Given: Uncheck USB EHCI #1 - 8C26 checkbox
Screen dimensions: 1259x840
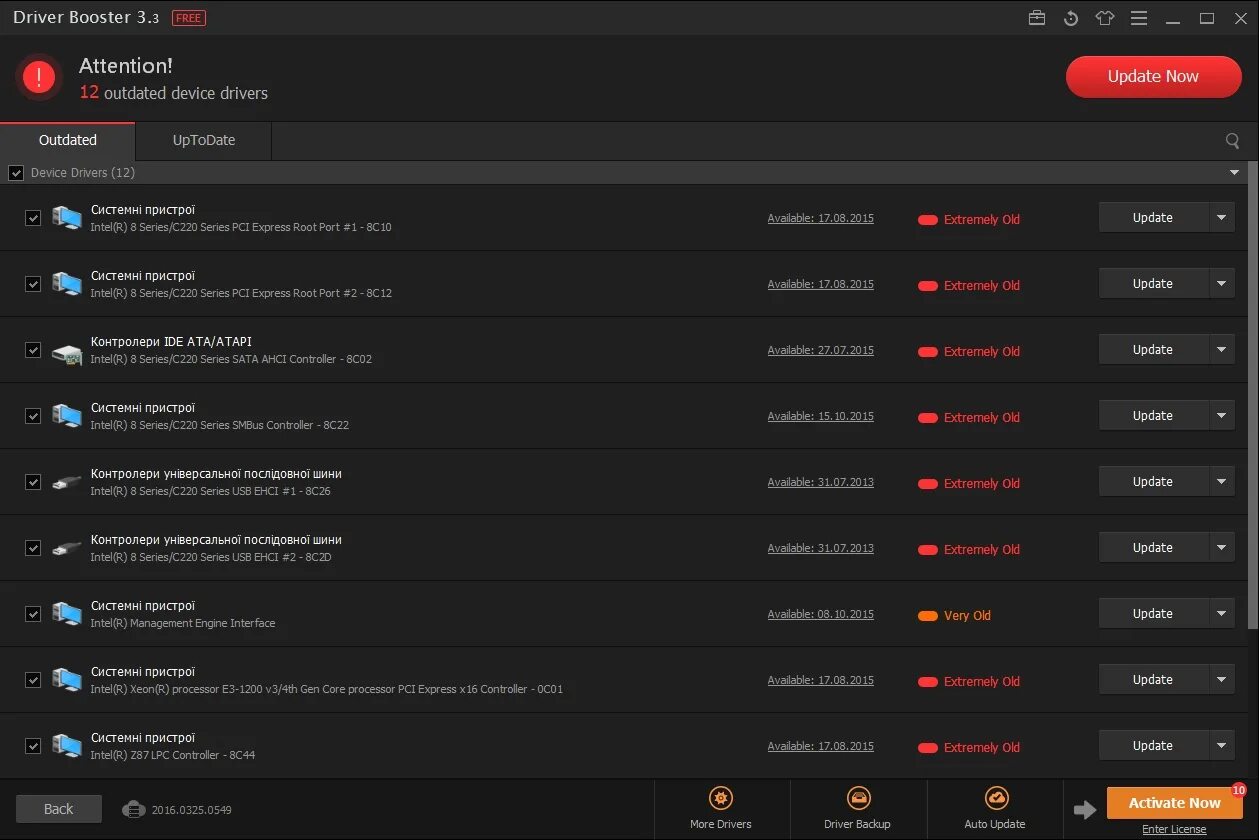Looking at the screenshot, I should tap(33, 482).
